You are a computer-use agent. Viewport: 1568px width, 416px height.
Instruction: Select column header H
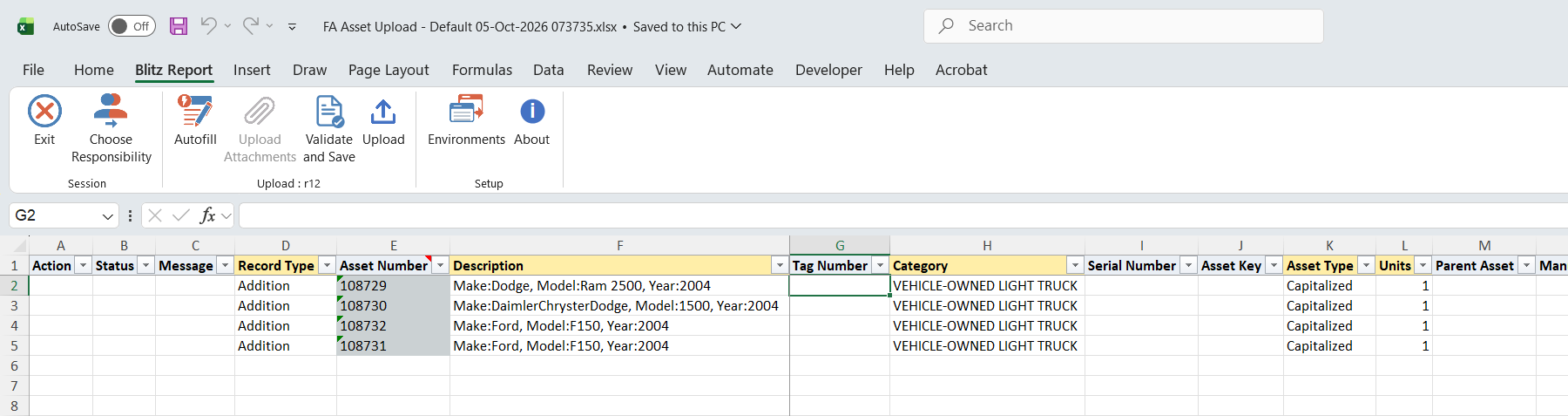tap(987, 246)
